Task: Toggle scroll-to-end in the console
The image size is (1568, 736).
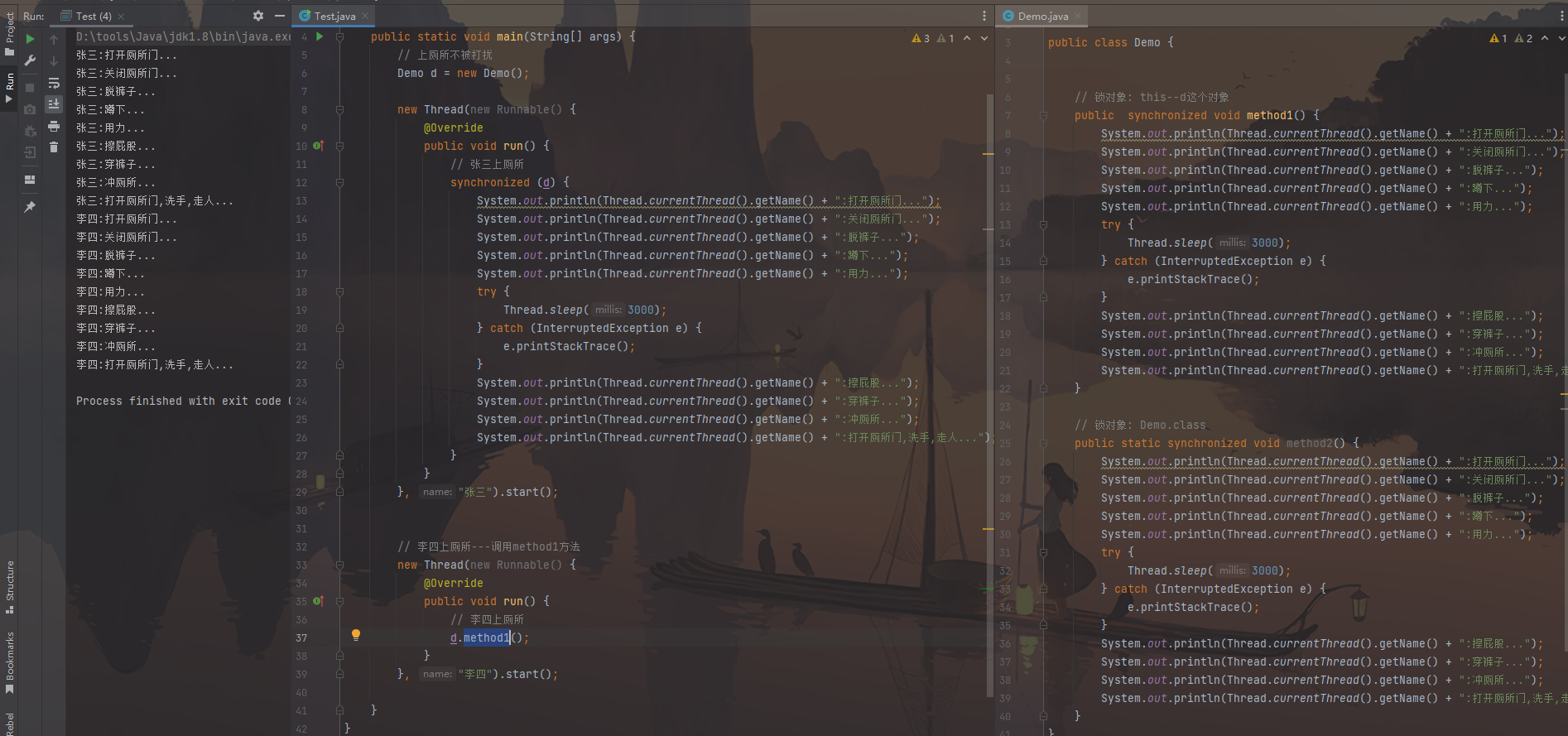Action: click(x=54, y=104)
